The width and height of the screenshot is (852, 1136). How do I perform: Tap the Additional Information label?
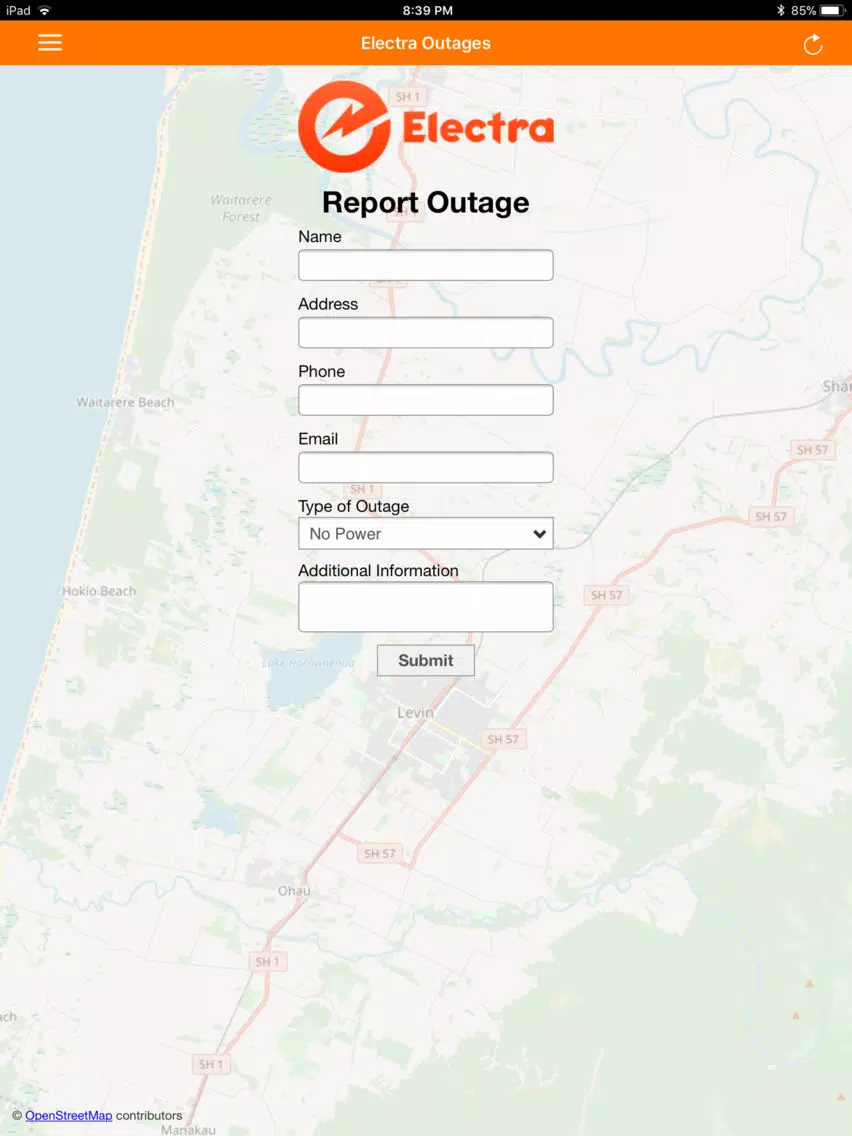[378, 571]
